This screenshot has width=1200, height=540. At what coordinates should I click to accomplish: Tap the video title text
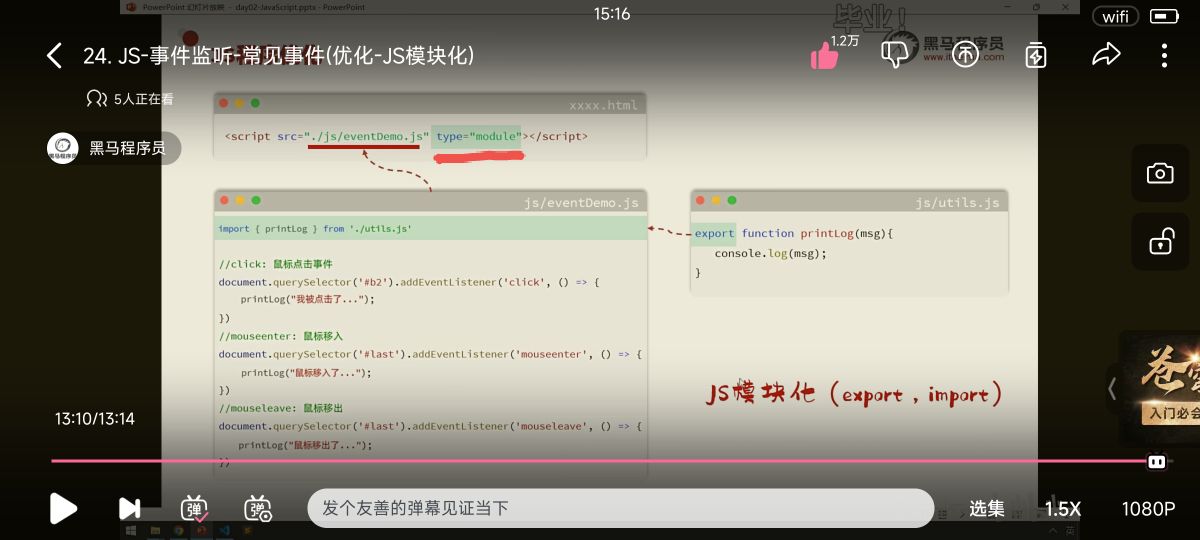tap(279, 56)
